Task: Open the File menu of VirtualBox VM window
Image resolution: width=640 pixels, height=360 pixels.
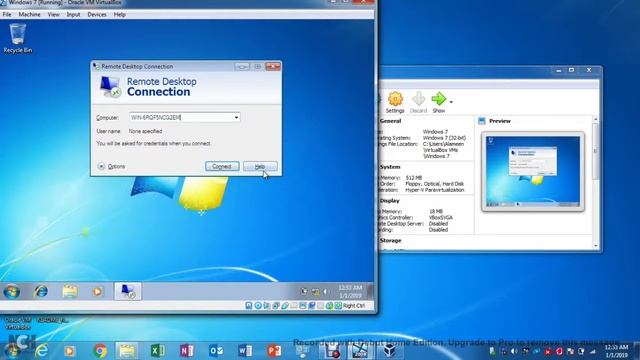Action: (x=7, y=14)
